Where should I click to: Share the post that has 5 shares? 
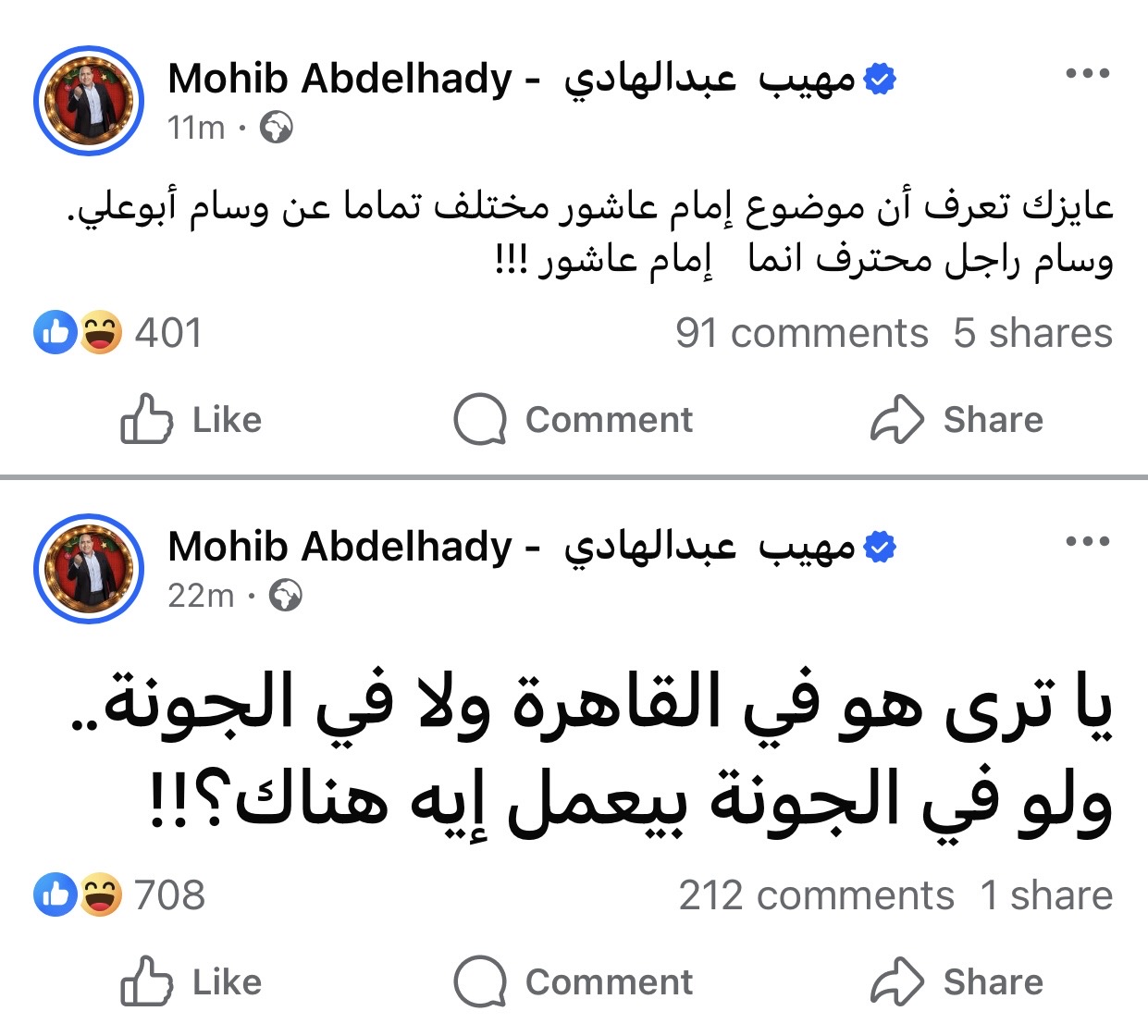[957, 420]
